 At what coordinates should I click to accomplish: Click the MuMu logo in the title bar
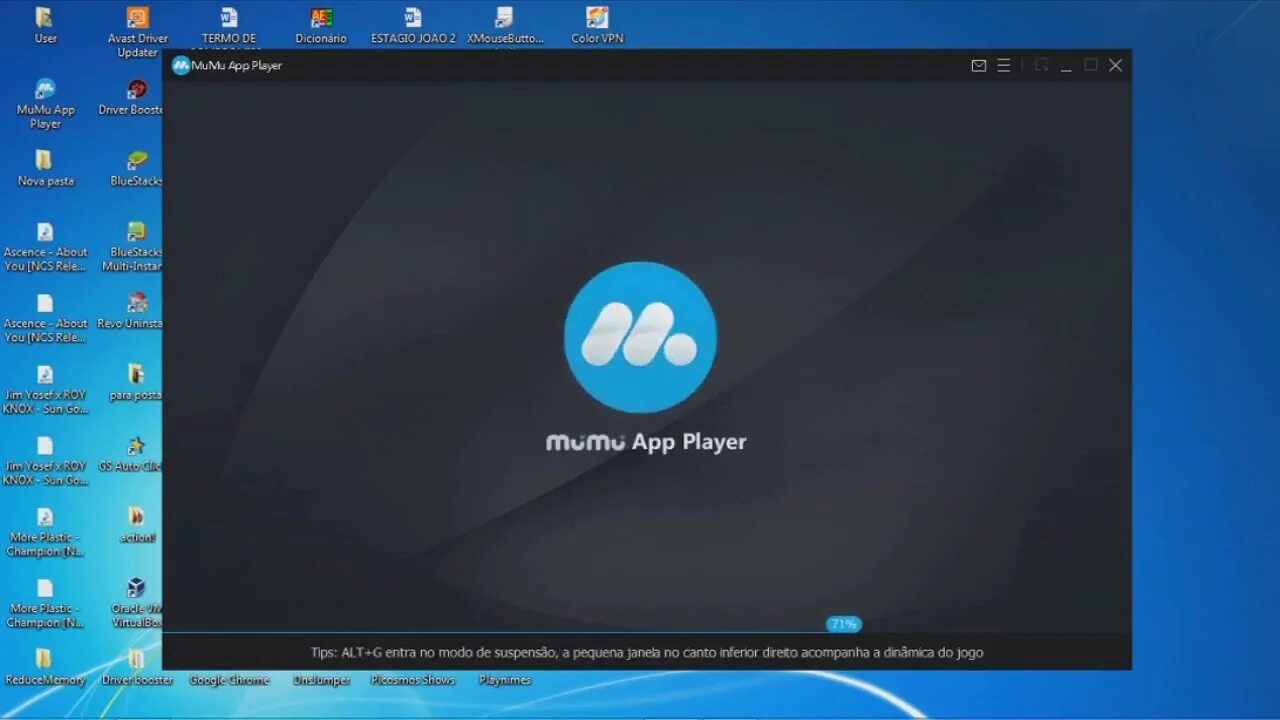(181, 65)
